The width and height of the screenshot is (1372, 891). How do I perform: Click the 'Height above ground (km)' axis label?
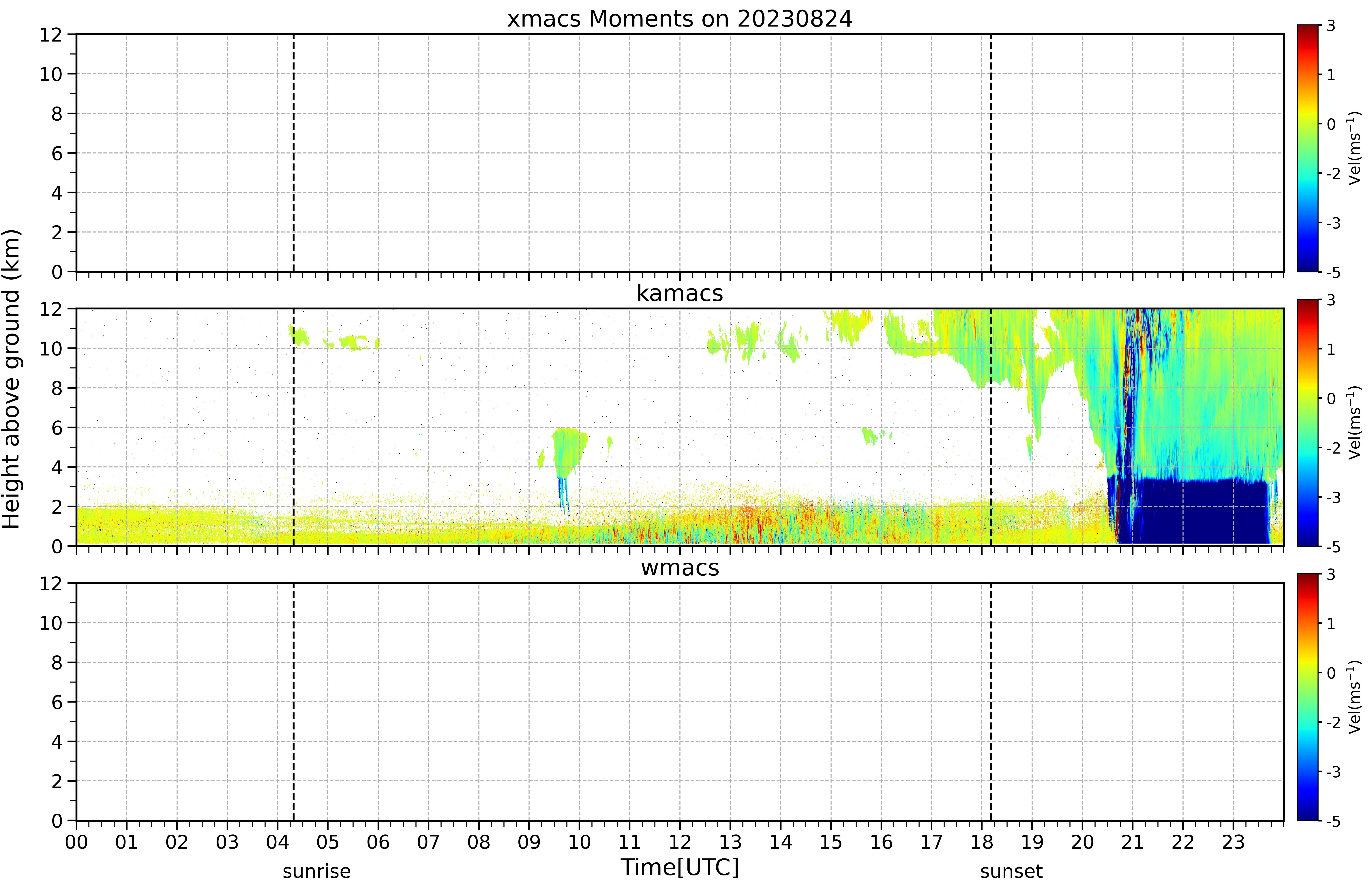click(x=12, y=379)
